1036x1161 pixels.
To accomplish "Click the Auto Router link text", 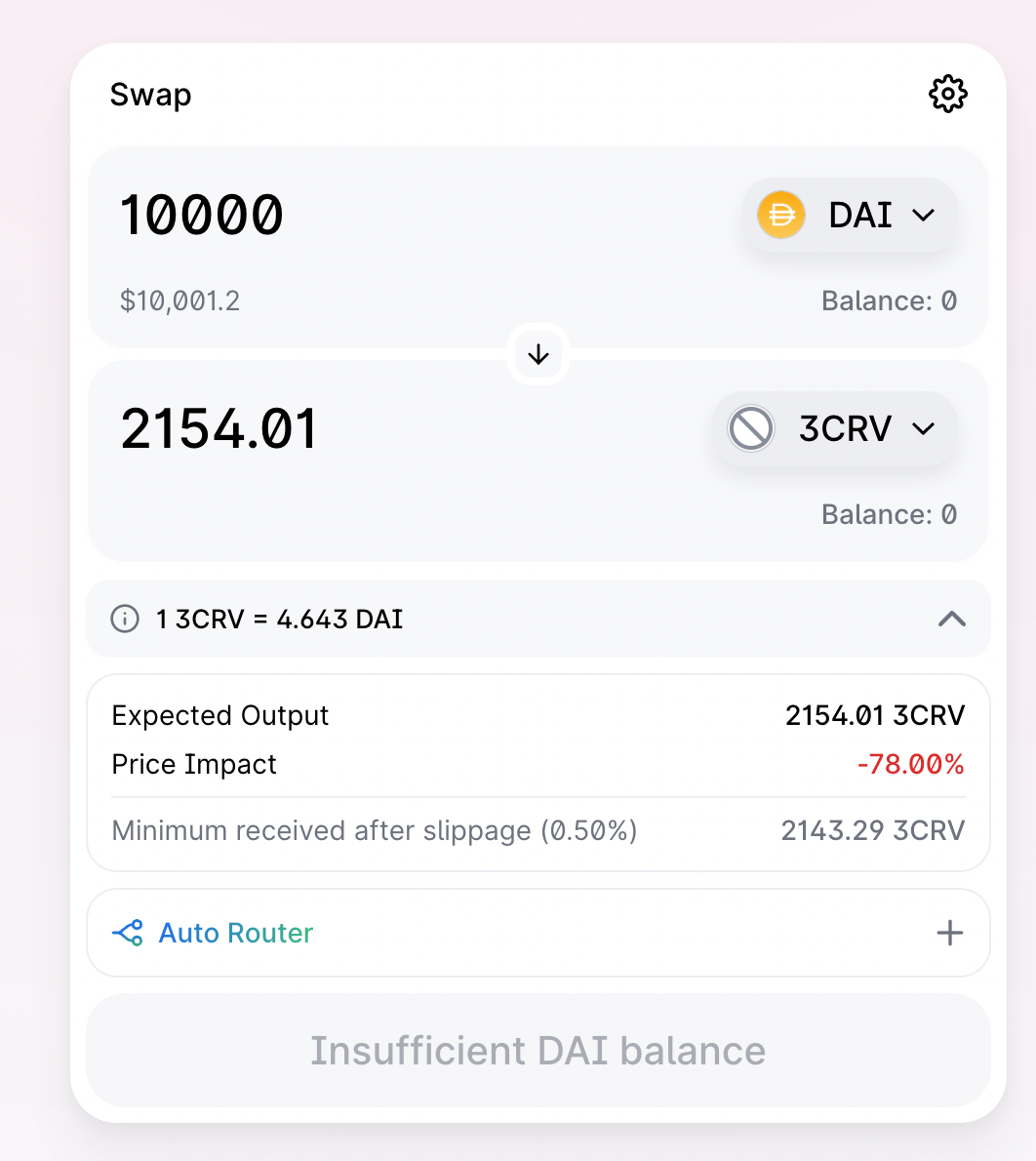I will tap(236, 933).
